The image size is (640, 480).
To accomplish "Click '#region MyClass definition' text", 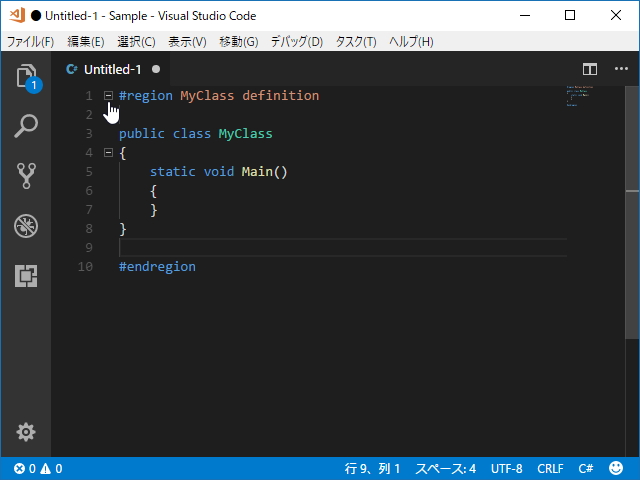I will point(219,96).
